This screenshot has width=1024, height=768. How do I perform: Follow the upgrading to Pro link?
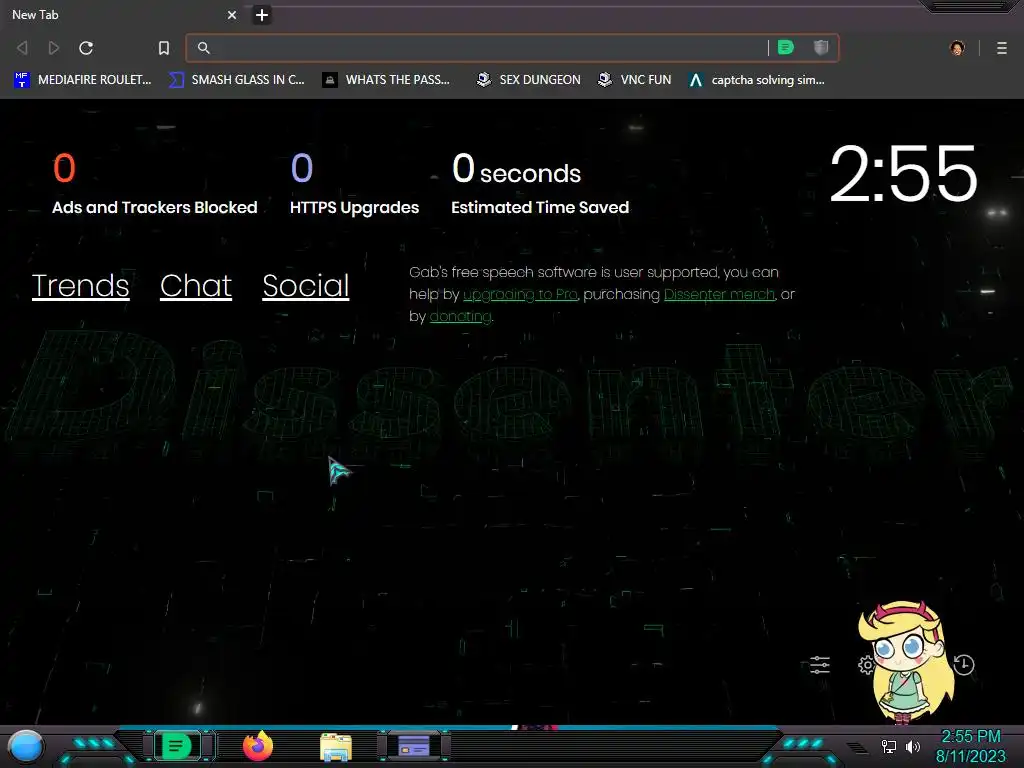click(x=520, y=295)
